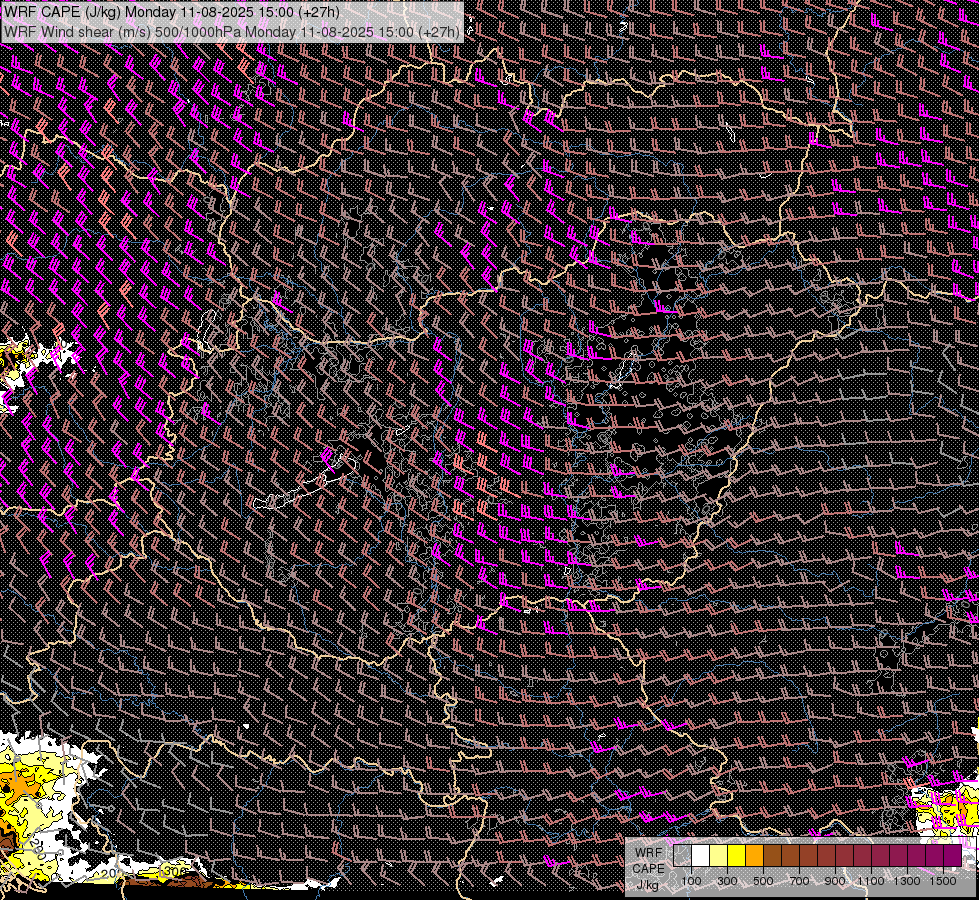The height and width of the screenshot is (900, 979).
Task: Click the transparent first swatch in the legend
Action: point(682,856)
